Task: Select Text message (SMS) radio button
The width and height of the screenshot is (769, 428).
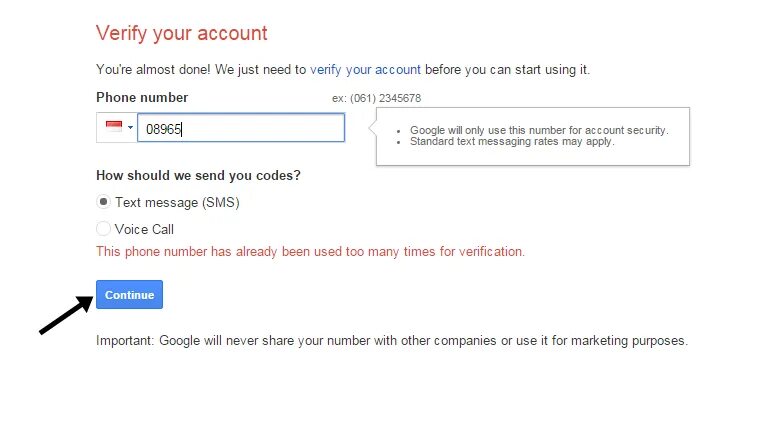Action: tap(103, 201)
